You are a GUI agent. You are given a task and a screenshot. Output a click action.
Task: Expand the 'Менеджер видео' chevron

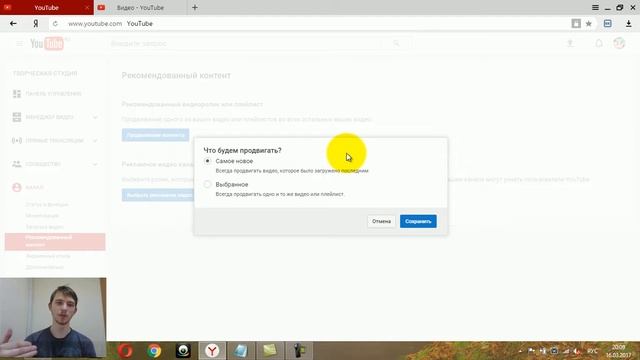(x=95, y=118)
